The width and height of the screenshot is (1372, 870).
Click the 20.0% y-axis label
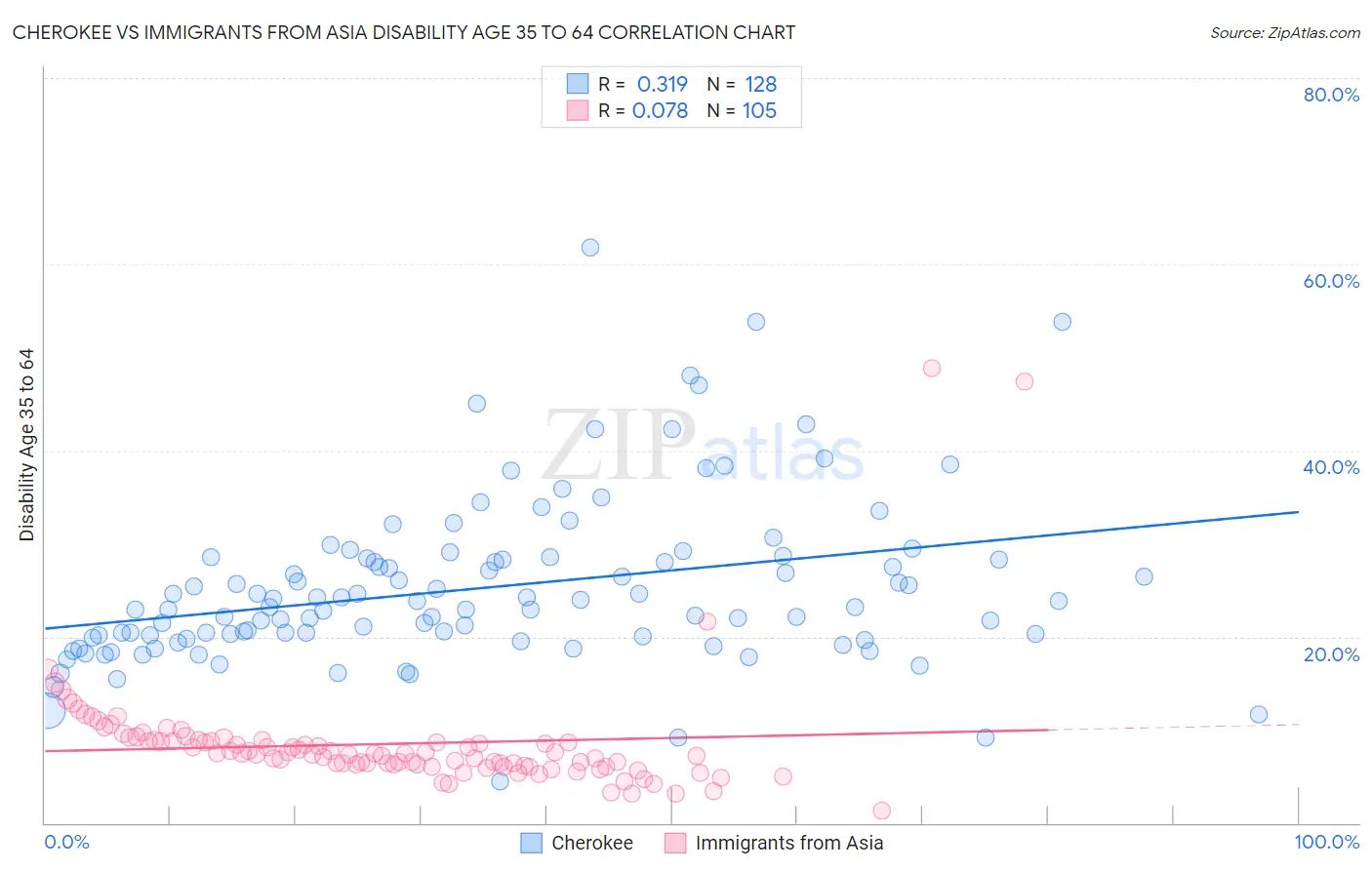(1331, 654)
